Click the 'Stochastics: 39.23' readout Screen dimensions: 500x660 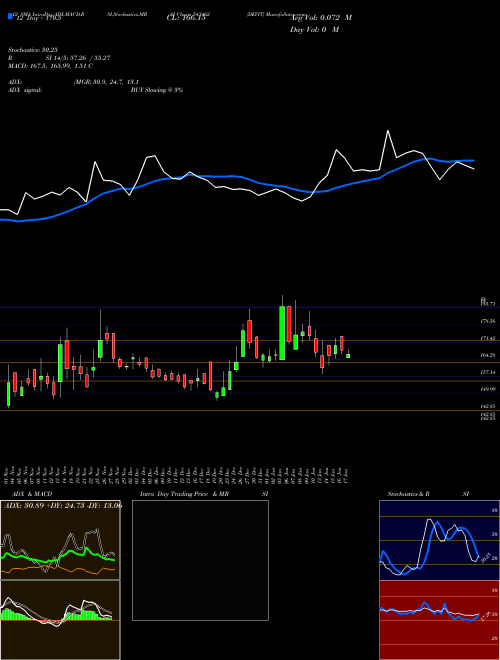32,50
